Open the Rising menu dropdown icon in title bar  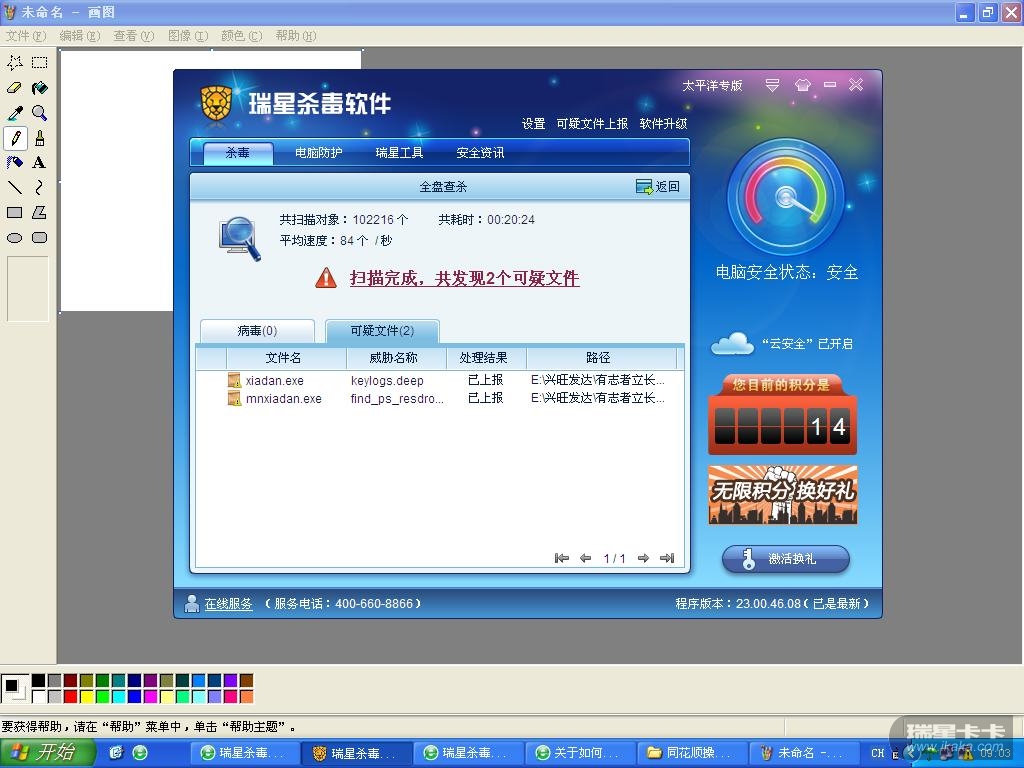click(772, 85)
